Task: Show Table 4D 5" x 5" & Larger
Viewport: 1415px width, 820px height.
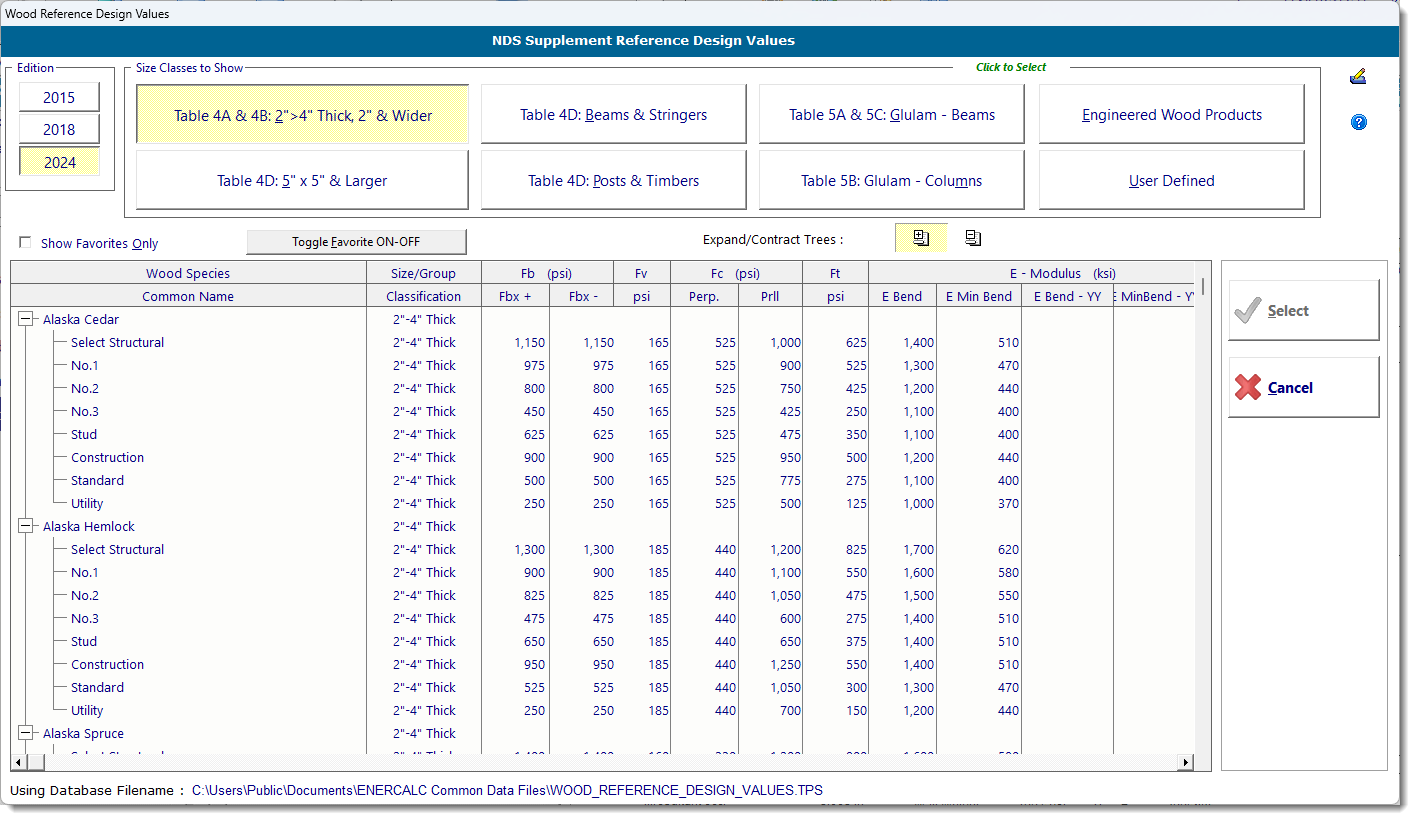Action: point(302,181)
